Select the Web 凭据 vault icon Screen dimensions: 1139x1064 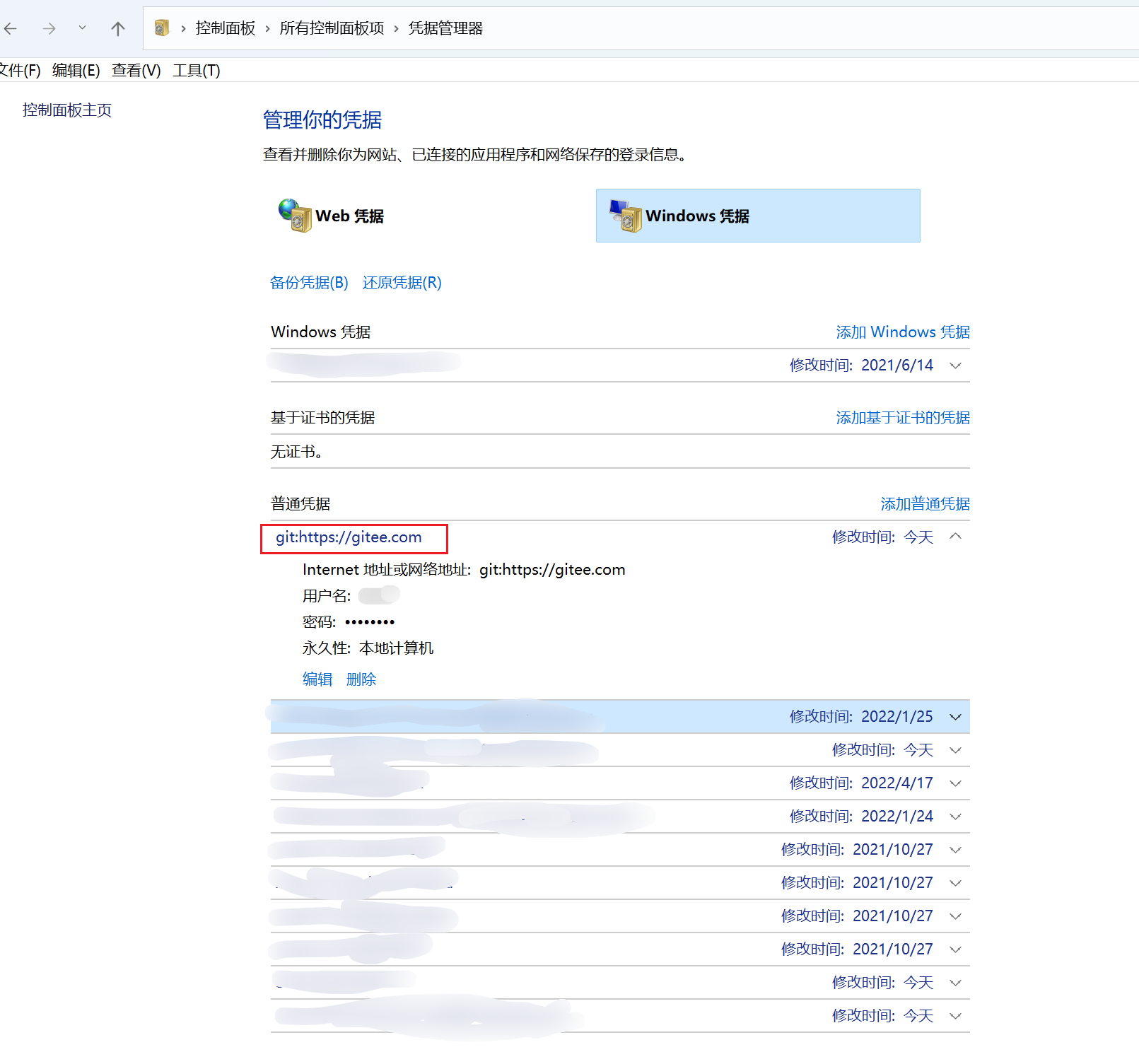pos(295,216)
